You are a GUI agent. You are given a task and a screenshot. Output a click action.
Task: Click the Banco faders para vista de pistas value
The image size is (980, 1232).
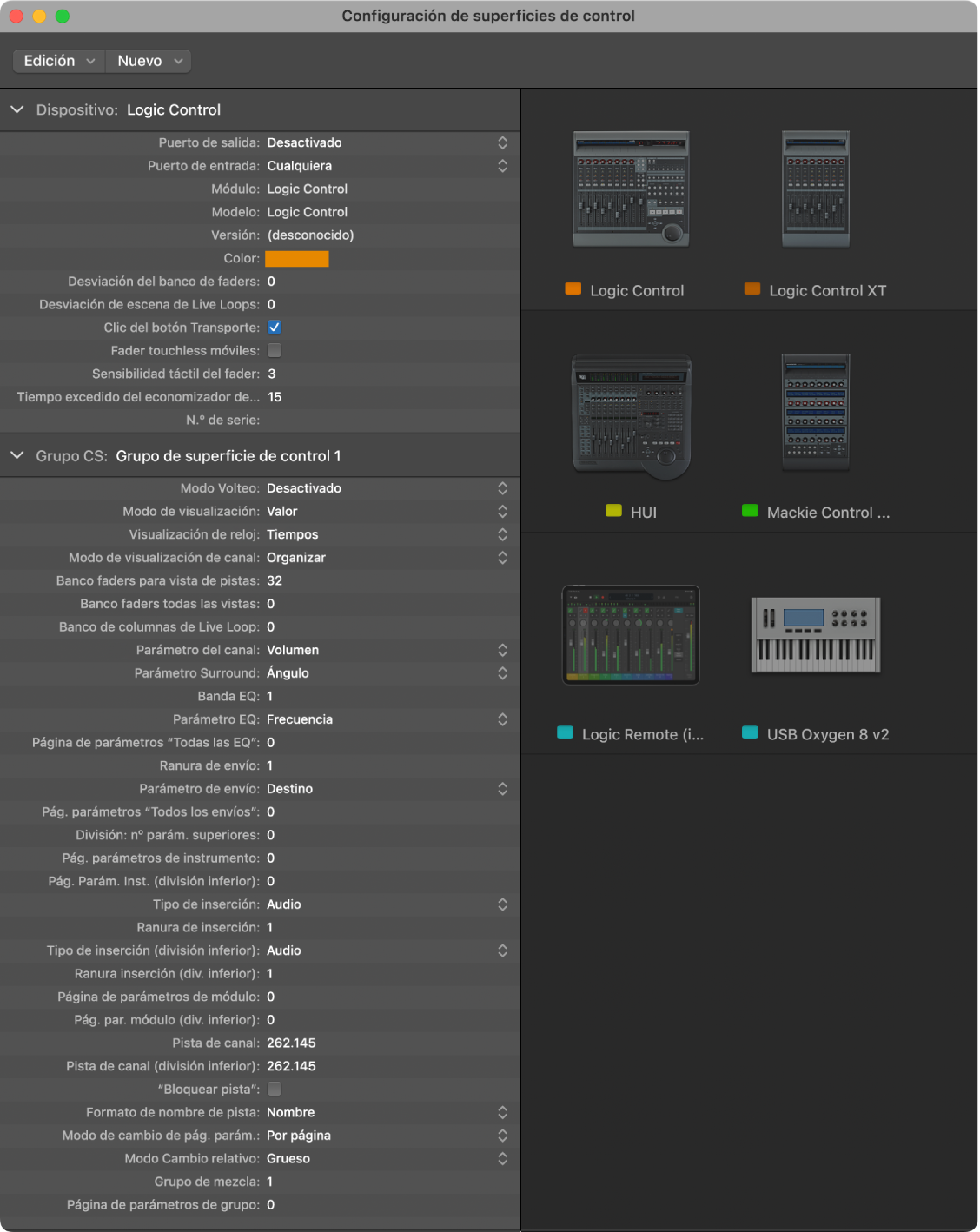(x=275, y=580)
